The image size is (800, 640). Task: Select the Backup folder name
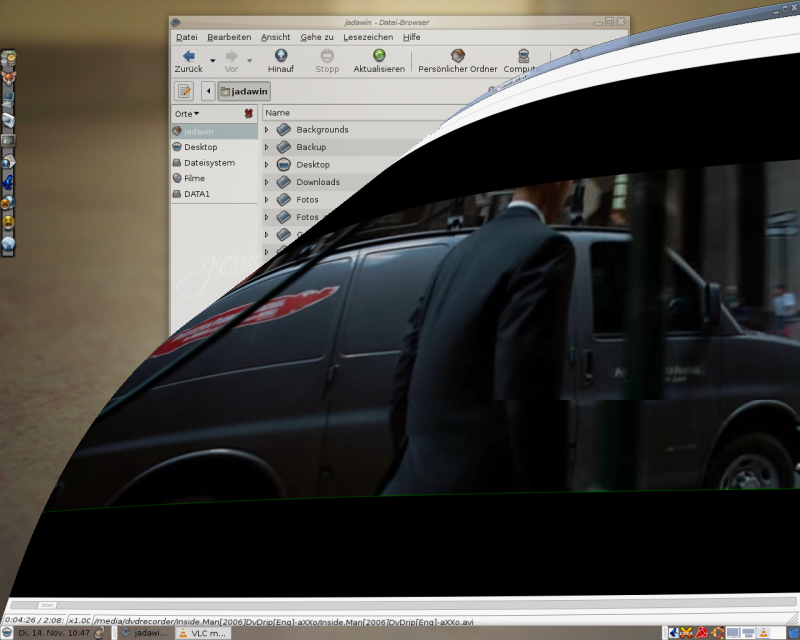(x=311, y=147)
